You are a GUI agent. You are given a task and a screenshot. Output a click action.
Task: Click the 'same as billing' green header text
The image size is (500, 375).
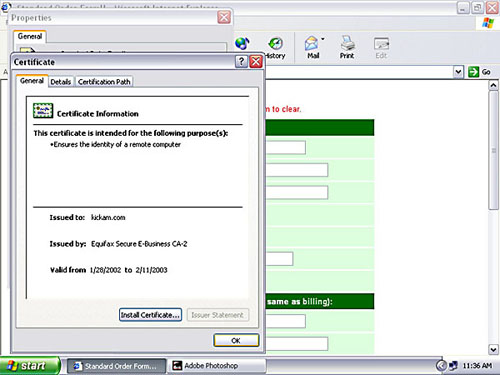pos(299,302)
